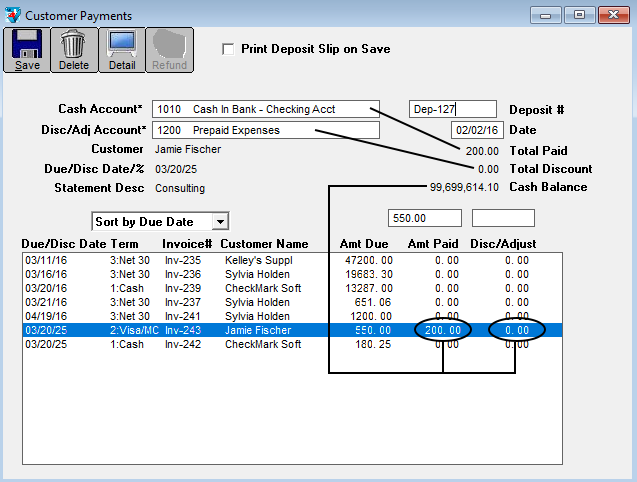This screenshot has width=637, height=482.
Task: Click the Deposit # field Dep-127
Action: tap(452, 109)
